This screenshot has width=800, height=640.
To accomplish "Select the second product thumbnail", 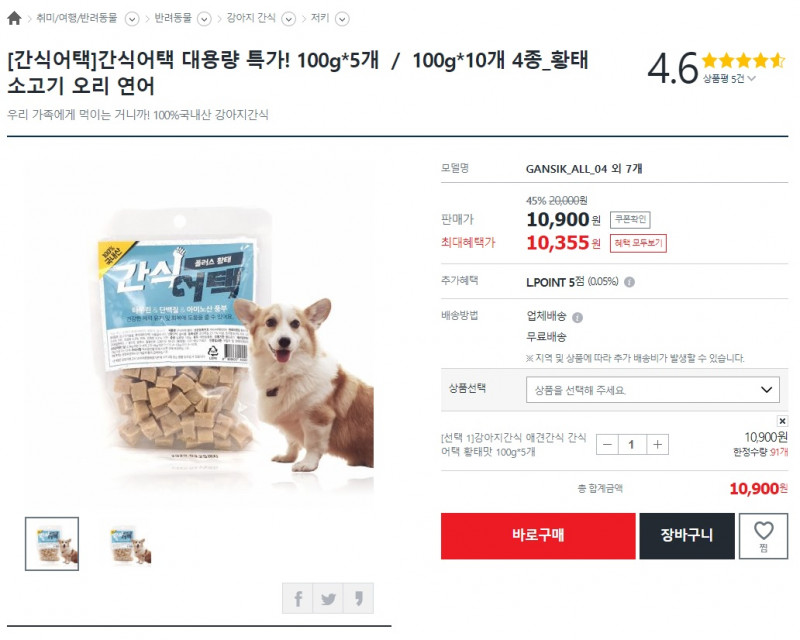I will point(131,544).
